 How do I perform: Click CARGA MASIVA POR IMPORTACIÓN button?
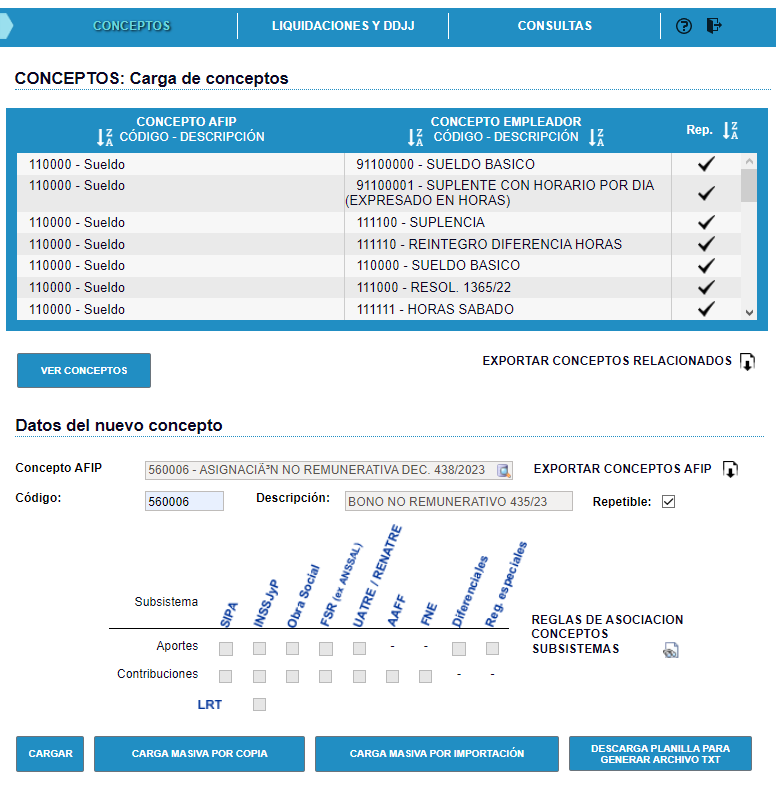437,754
